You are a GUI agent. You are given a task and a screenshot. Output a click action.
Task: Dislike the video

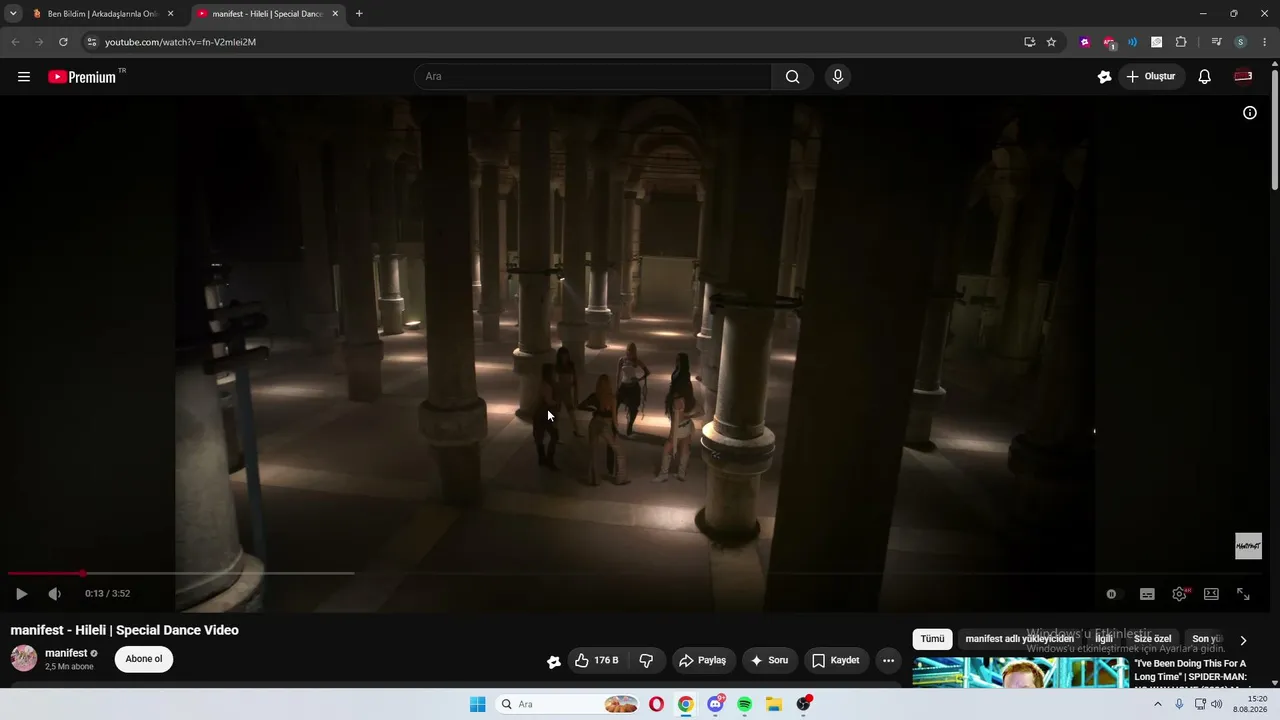[x=646, y=661]
